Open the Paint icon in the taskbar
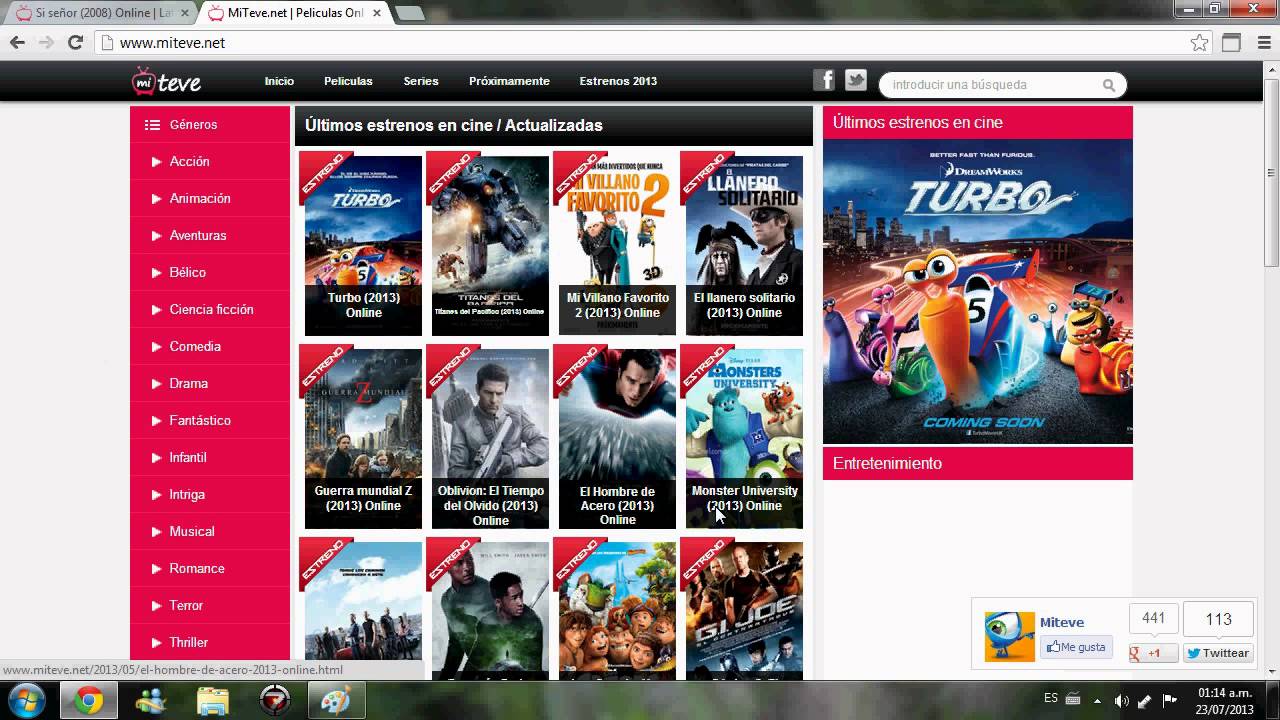 point(336,700)
